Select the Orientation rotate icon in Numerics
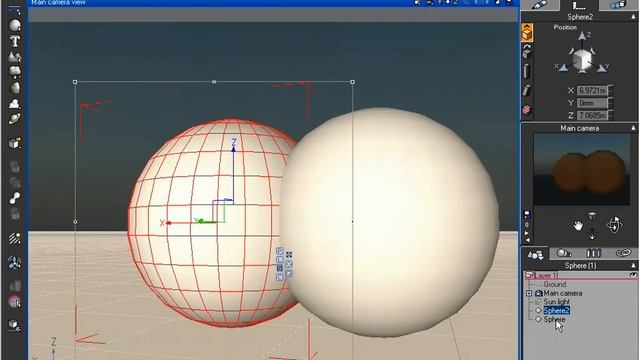Viewport: 640px width, 360px height. (527, 52)
